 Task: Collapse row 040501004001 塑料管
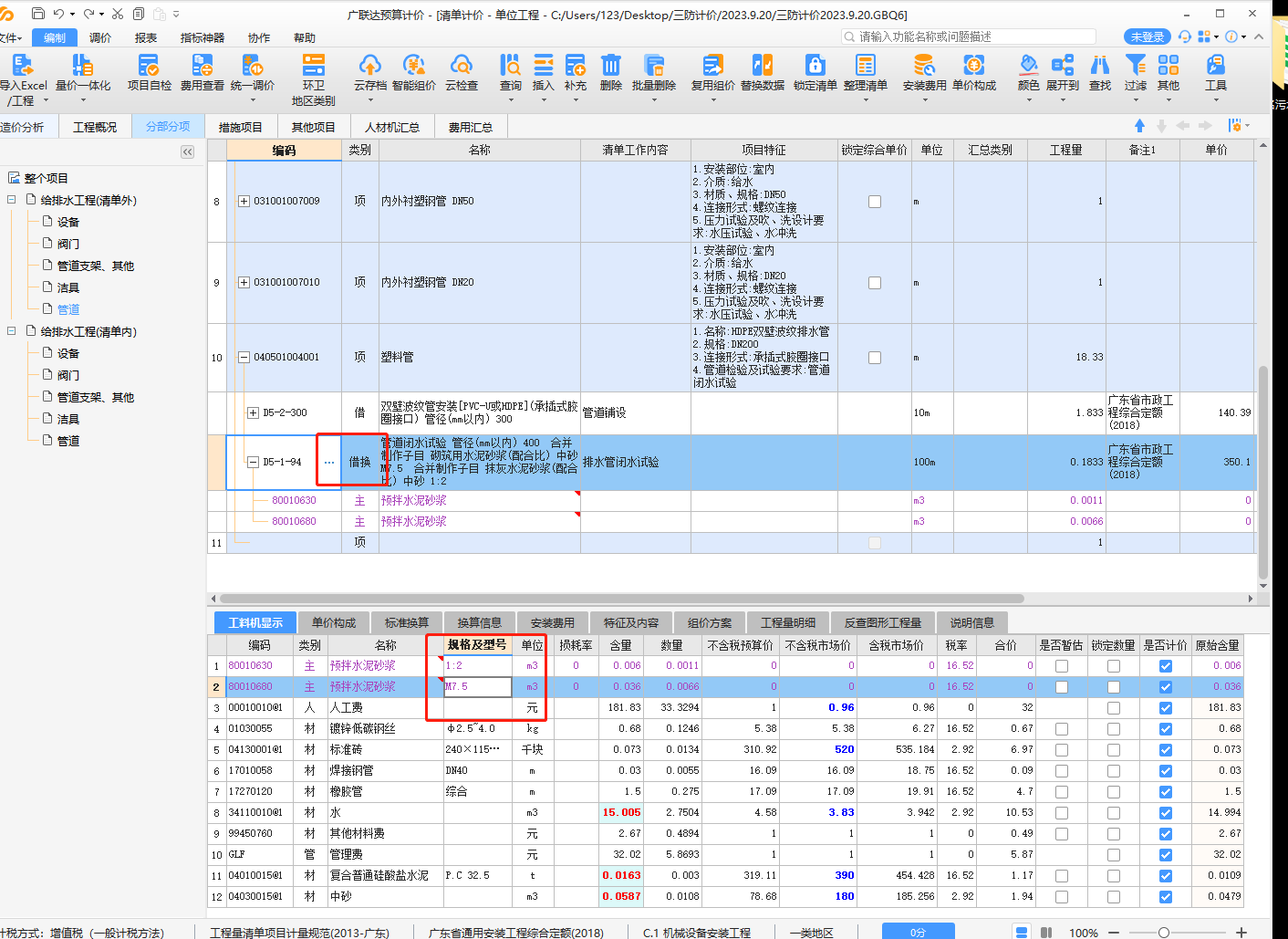coord(244,358)
